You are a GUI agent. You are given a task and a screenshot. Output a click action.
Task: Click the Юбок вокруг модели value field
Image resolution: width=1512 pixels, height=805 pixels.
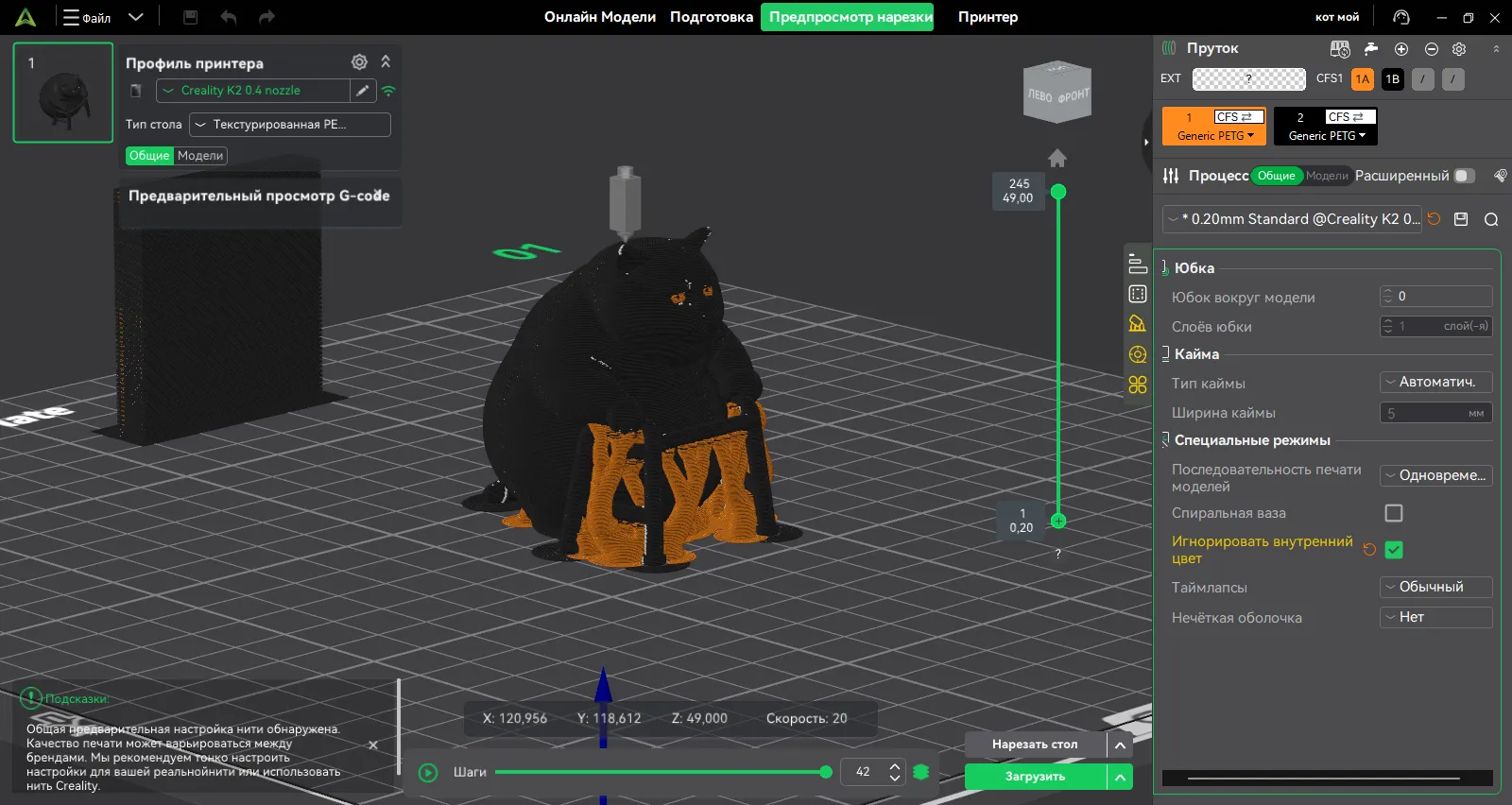[x=1436, y=297]
